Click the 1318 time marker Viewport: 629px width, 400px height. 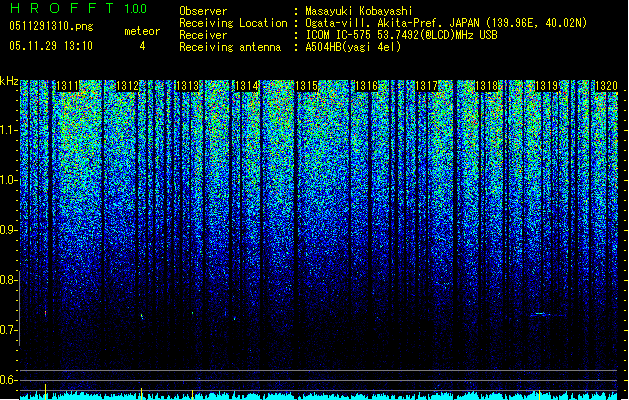(x=487, y=86)
